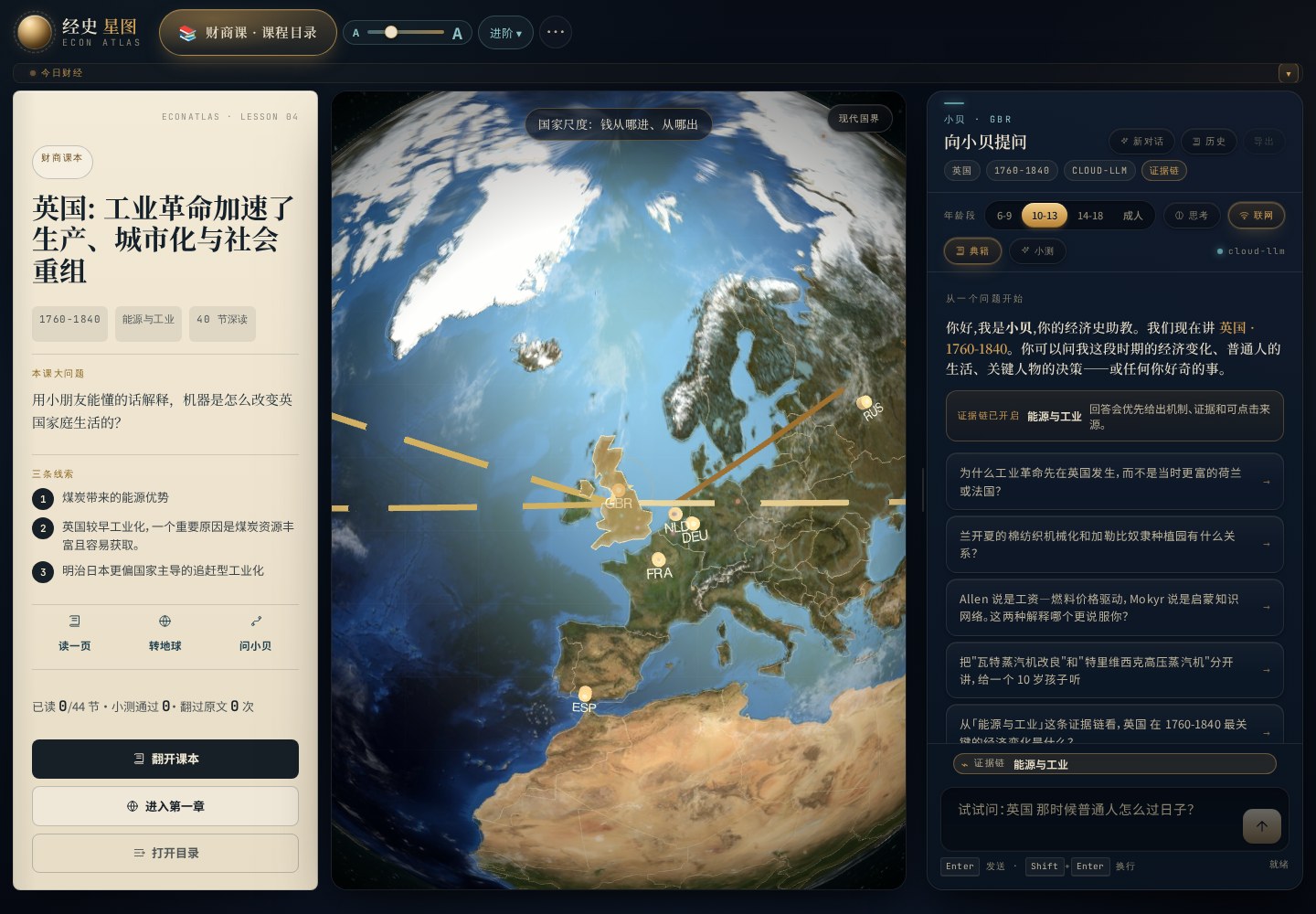This screenshot has width=1316, height=914.
Task: Expand the 今日财经 ticker bar arrow
Action: 1289,73
